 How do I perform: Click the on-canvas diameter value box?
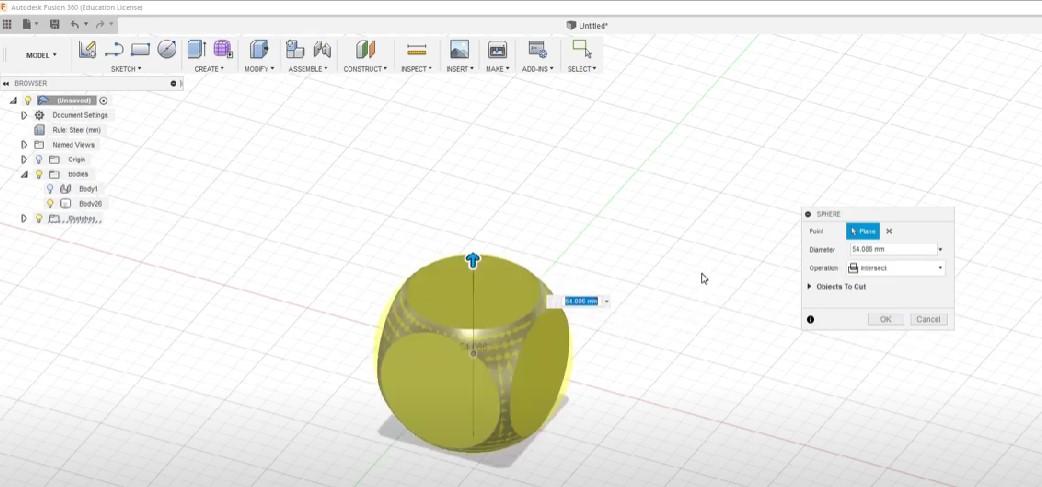pyautogui.click(x=581, y=302)
